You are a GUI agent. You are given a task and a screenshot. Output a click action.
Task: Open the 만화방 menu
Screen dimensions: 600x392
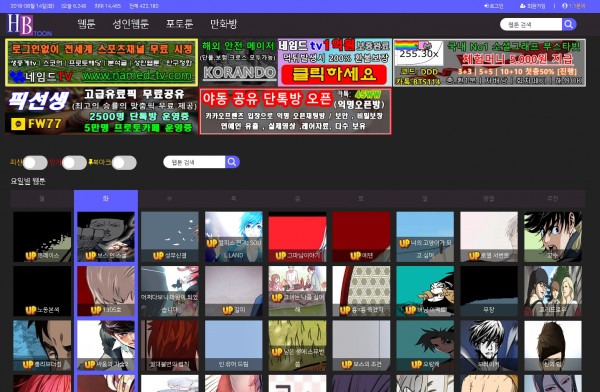tap(223, 24)
